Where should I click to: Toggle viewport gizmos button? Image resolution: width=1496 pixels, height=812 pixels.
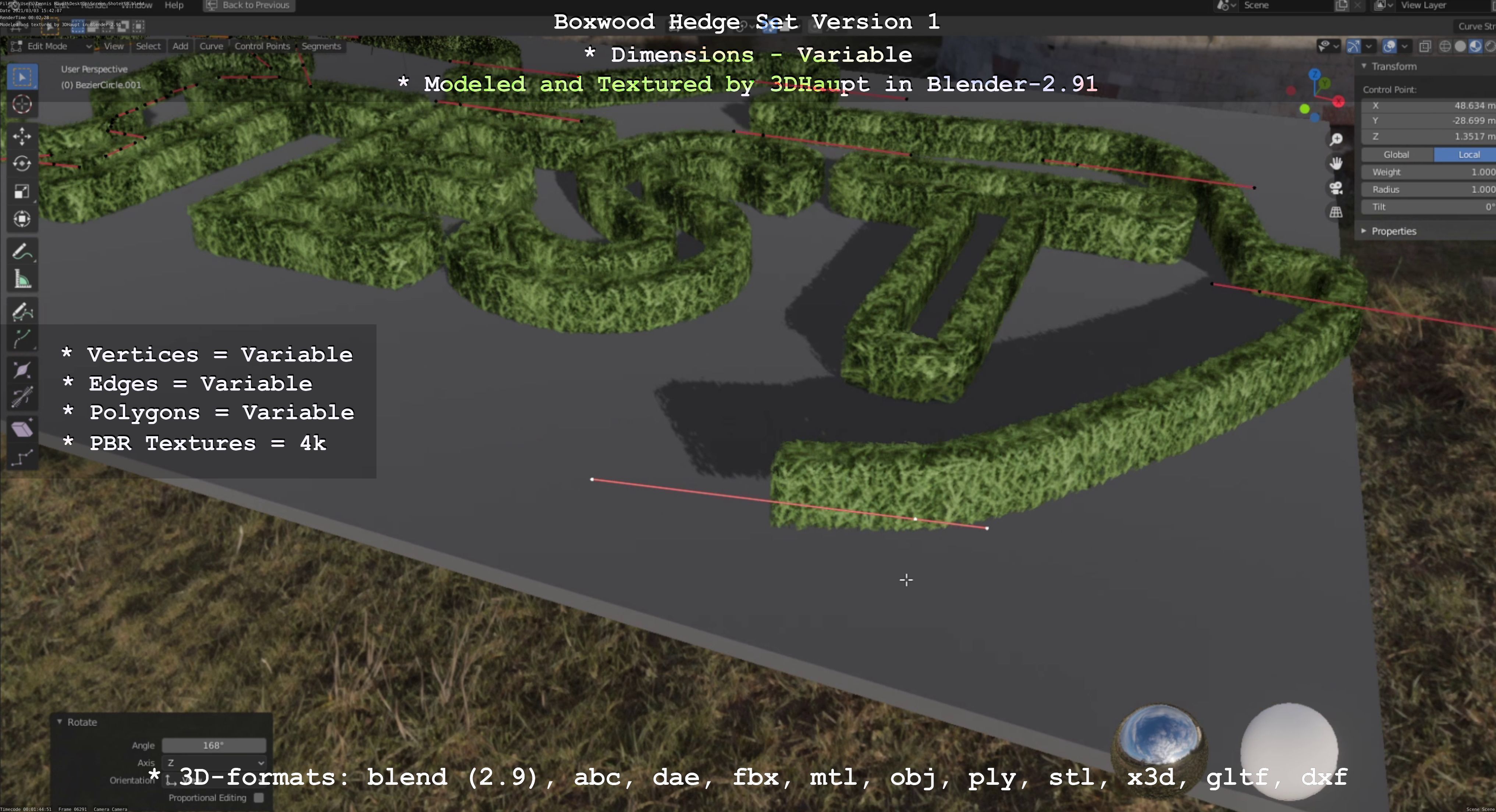(1353, 46)
